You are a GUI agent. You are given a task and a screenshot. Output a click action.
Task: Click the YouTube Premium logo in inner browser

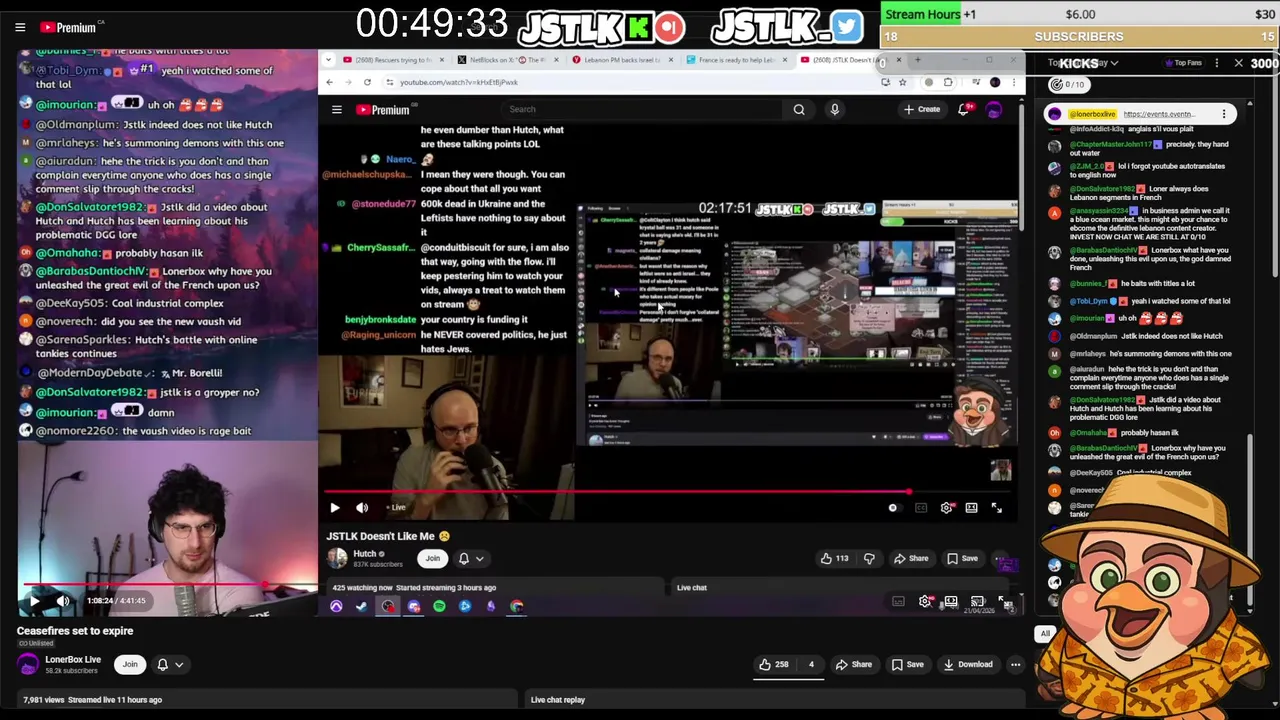(x=384, y=109)
